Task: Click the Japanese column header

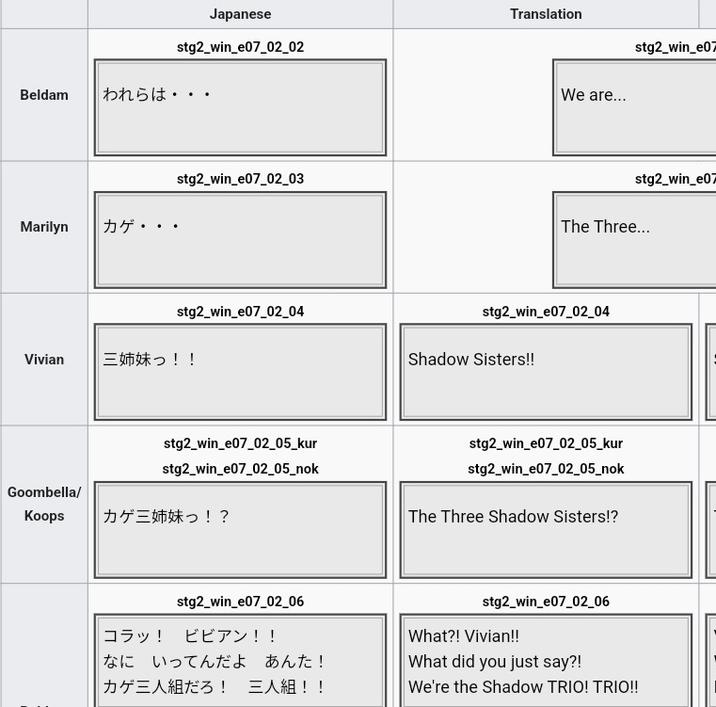Action: pos(240,14)
